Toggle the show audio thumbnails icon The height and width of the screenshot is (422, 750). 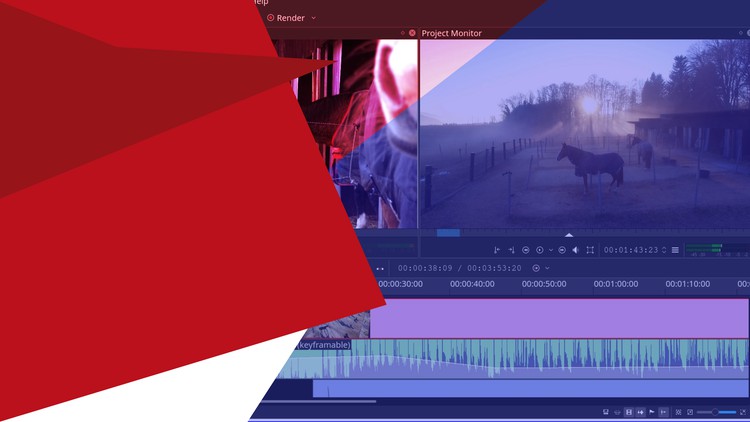pyautogui.click(x=640, y=412)
